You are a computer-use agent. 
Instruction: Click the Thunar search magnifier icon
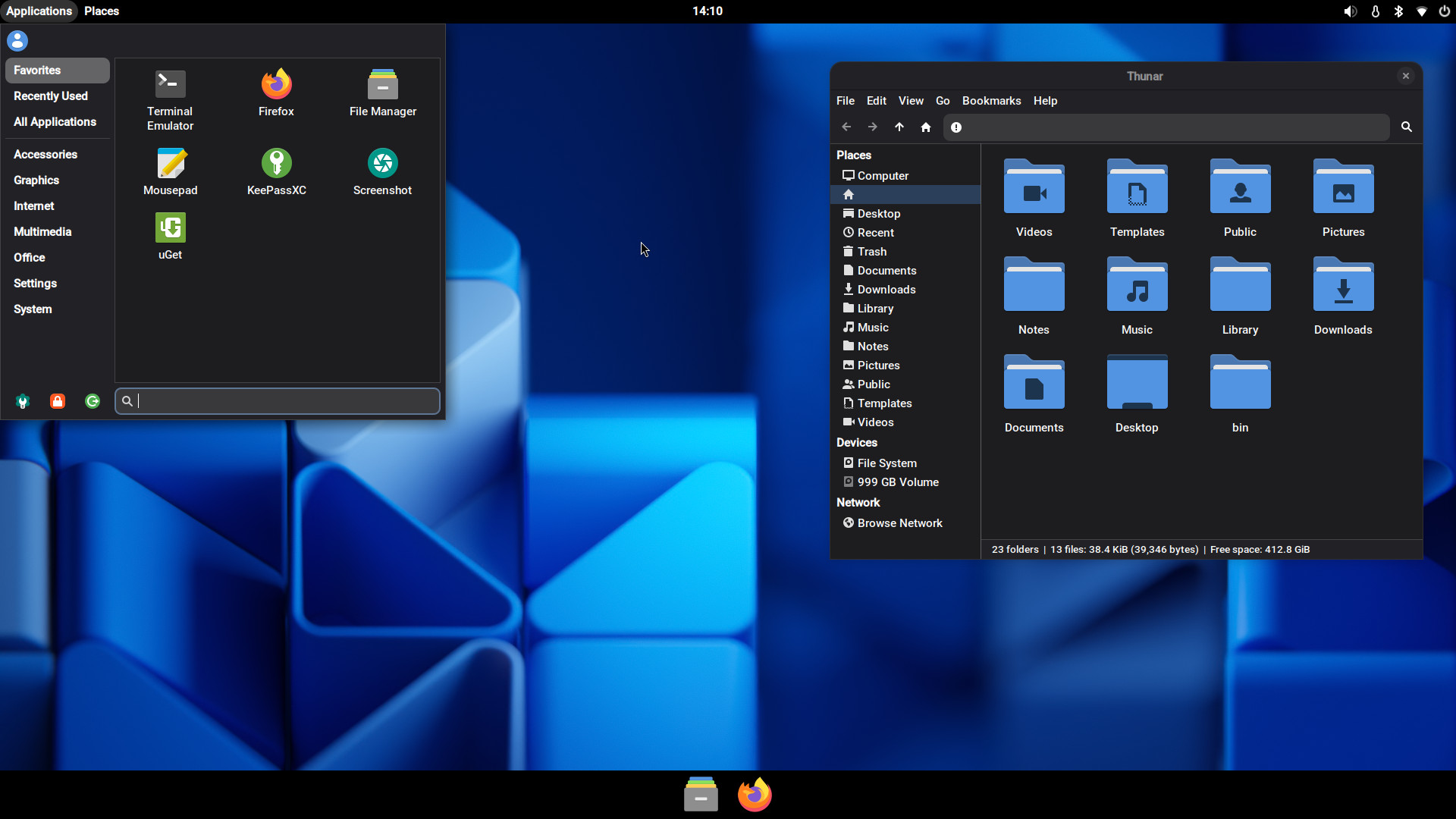[x=1406, y=127]
